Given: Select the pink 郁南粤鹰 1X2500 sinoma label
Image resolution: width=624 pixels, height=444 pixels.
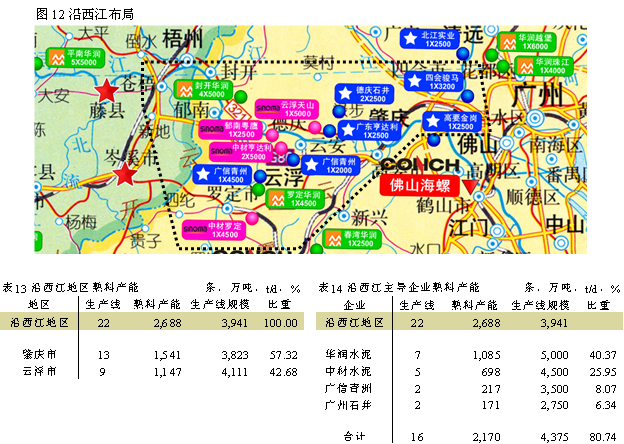Looking at the screenshot, I should 230,130.
